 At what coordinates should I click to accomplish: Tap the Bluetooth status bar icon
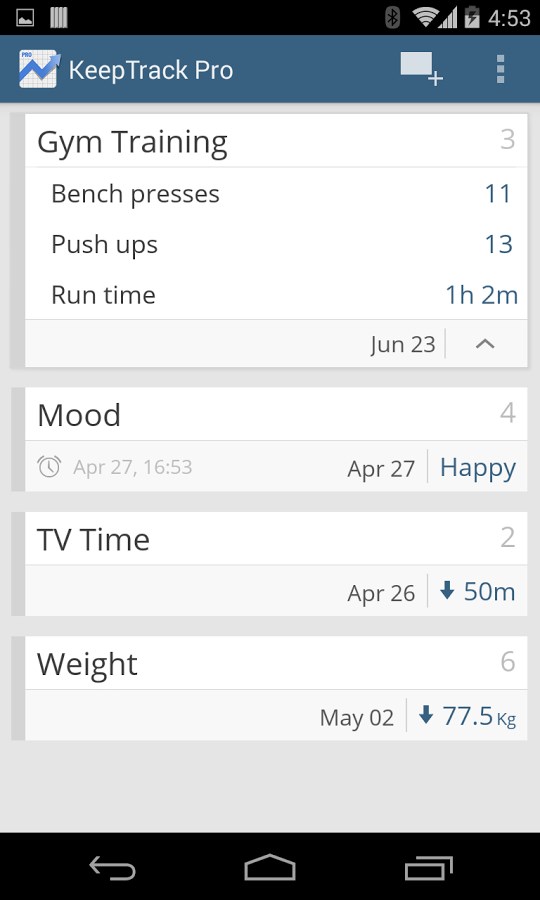393,17
